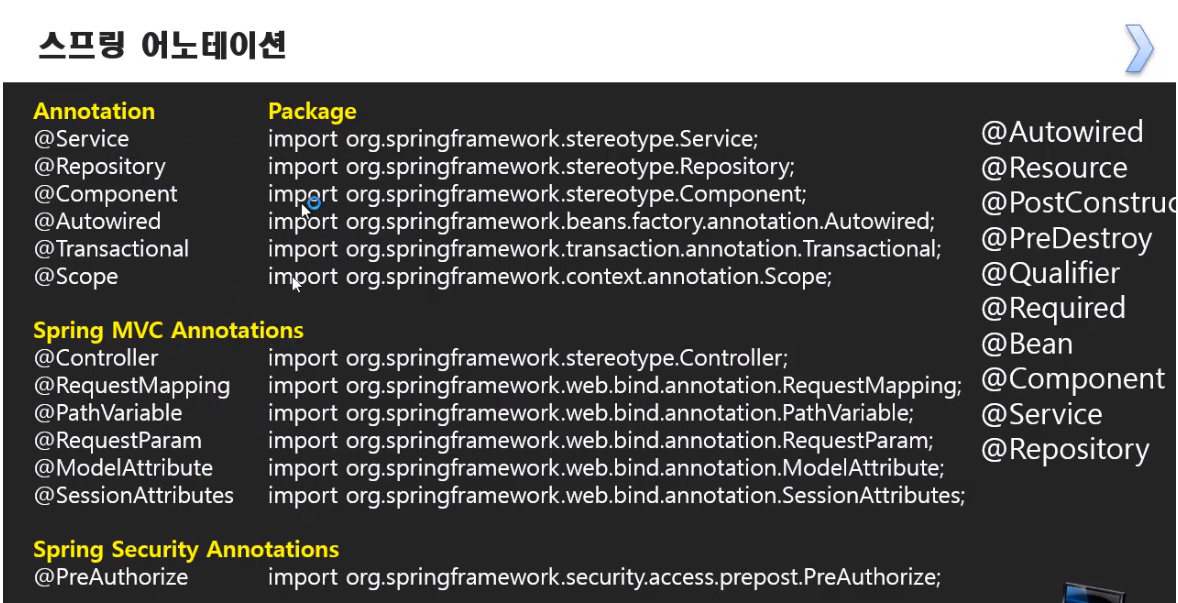Select the @PreDestroy text on the right

pos(1066,238)
